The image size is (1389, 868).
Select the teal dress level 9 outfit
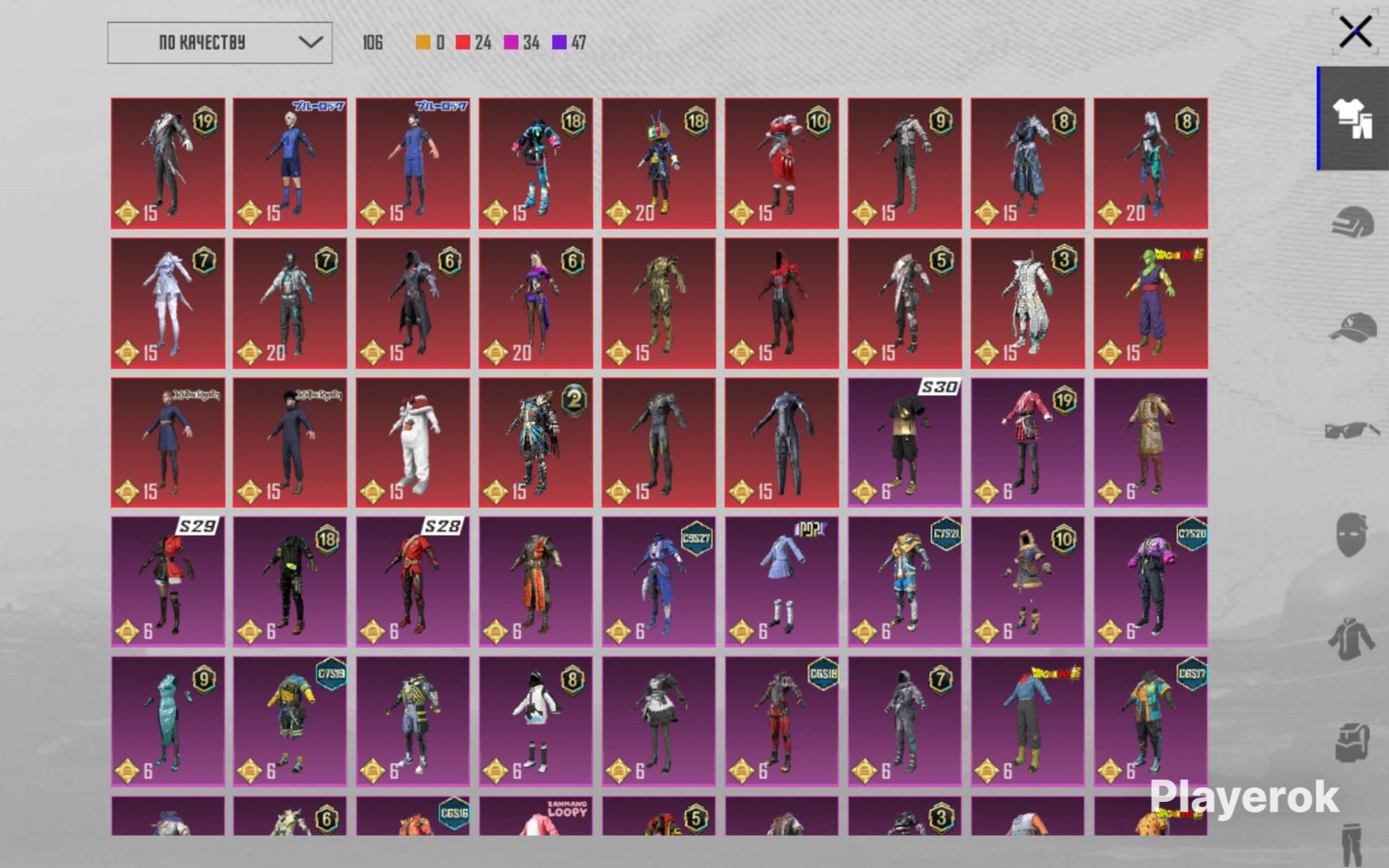pos(168,721)
